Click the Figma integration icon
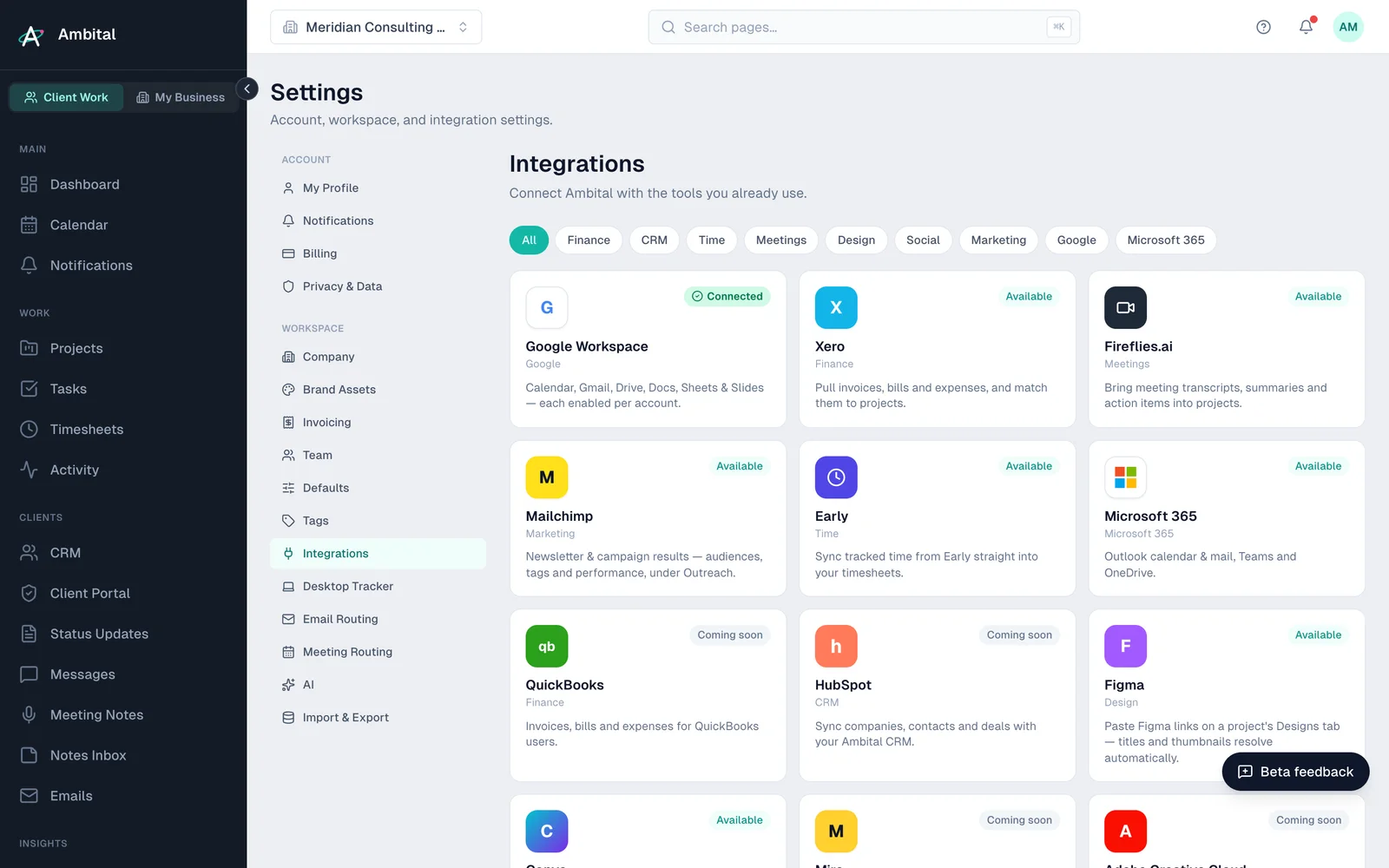 [1125, 647]
